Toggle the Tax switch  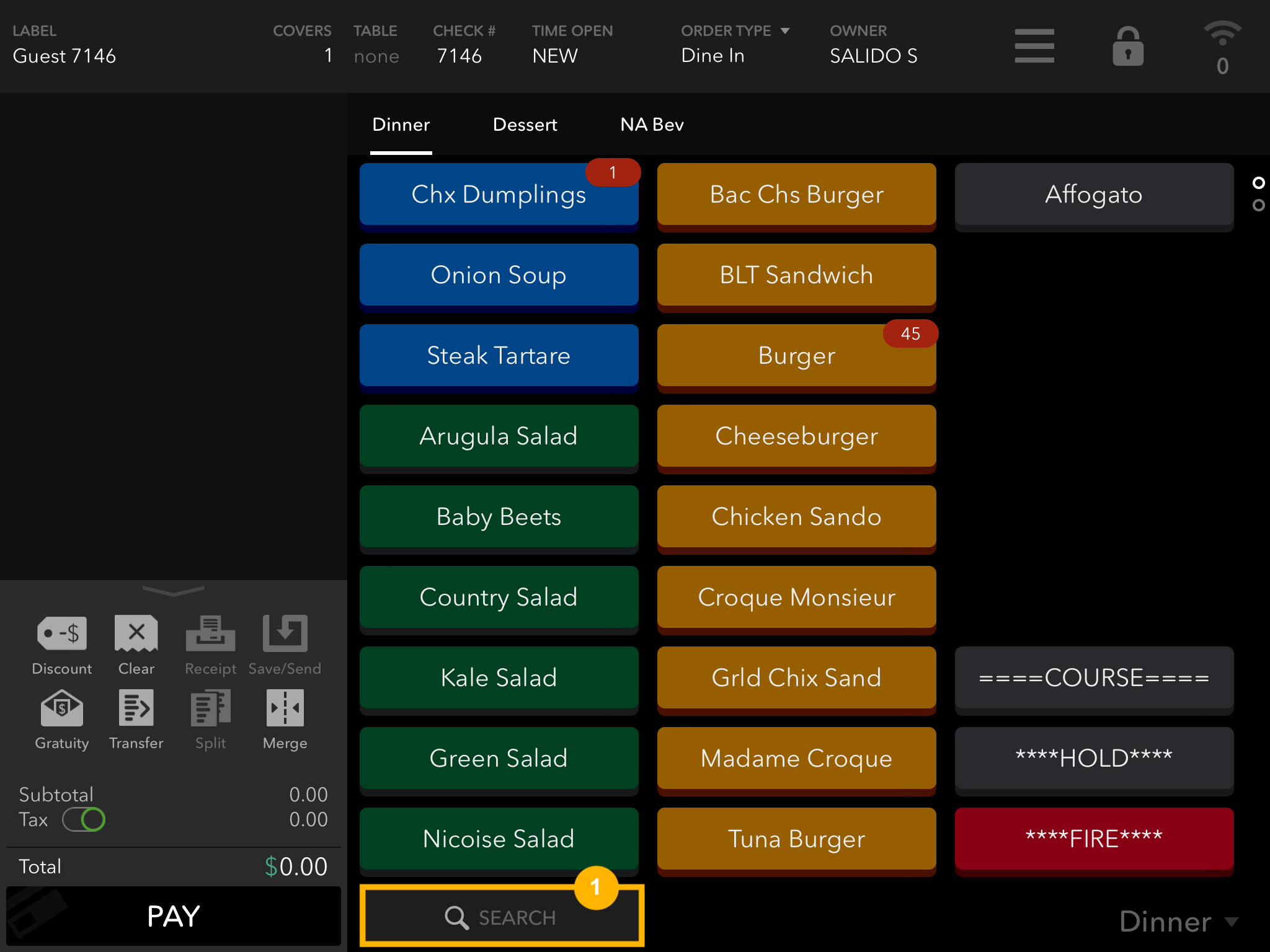click(84, 819)
